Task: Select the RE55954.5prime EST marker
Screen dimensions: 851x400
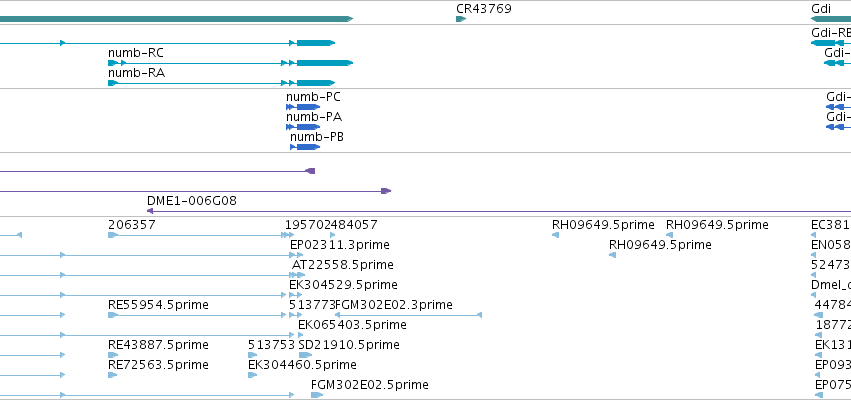Action: pyautogui.click(x=113, y=315)
